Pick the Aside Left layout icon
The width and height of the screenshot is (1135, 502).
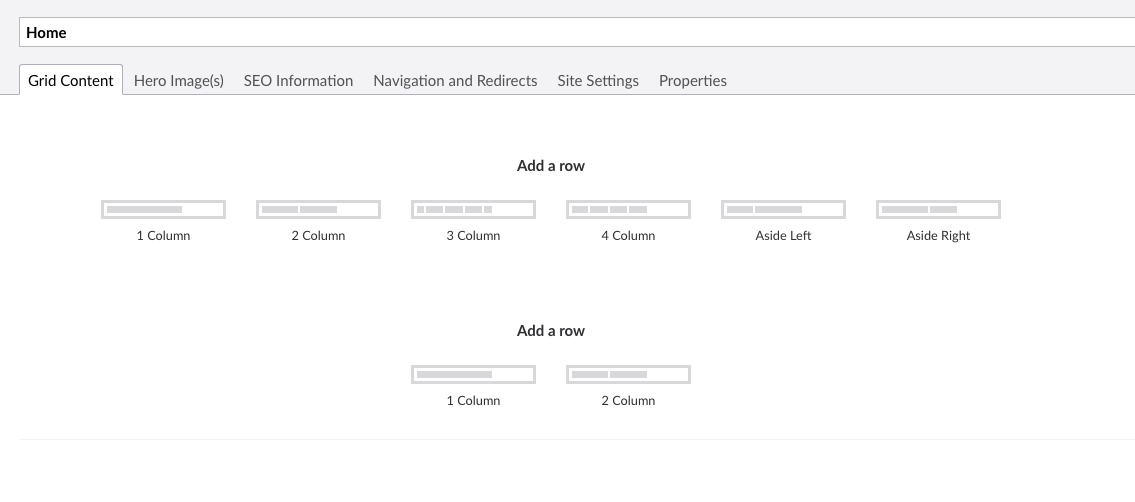pos(783,209)
